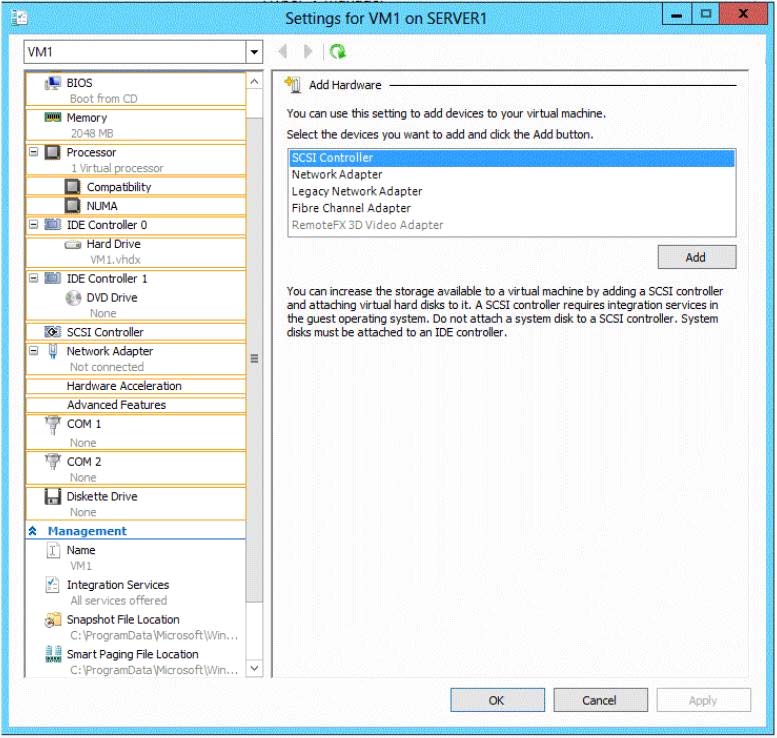This screenshot has height=738, width=777.
Task: Click the Diskette Drive floppy icon
Action: click(53, 497)
